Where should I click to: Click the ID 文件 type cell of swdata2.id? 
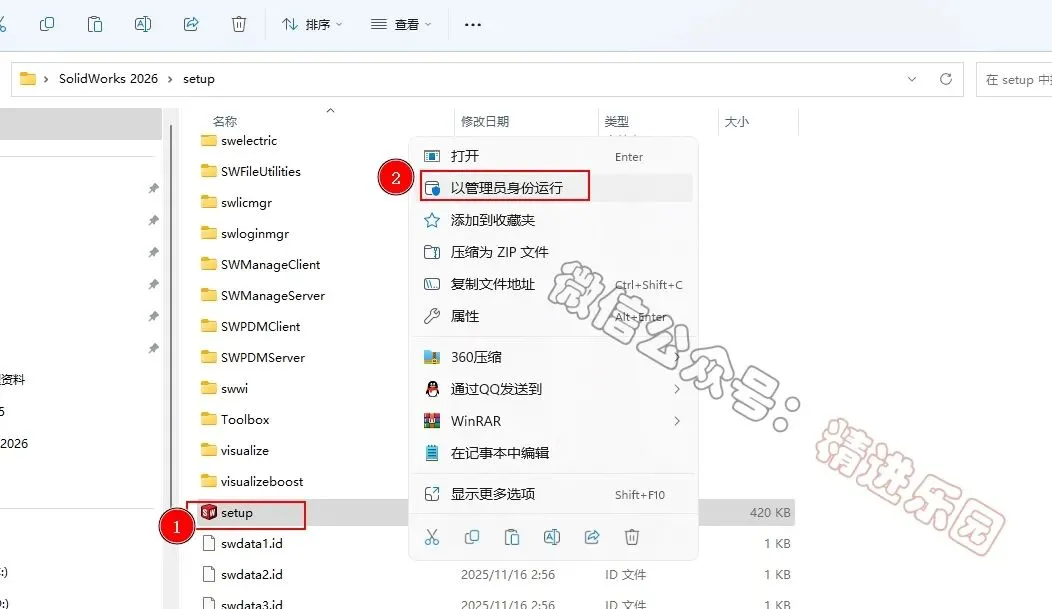(625, 575)
